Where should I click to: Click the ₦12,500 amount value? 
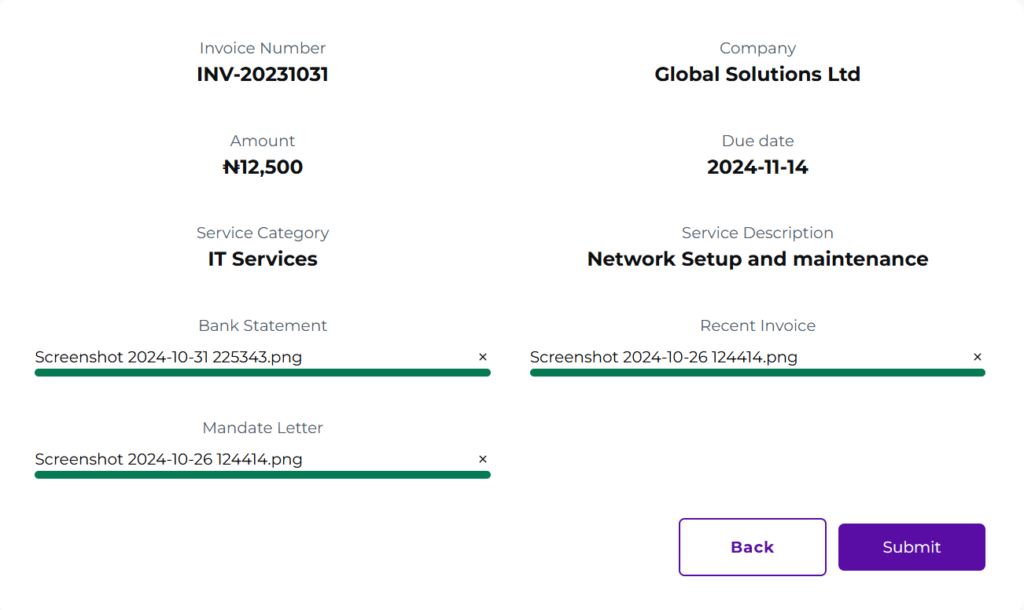[262, 167]
